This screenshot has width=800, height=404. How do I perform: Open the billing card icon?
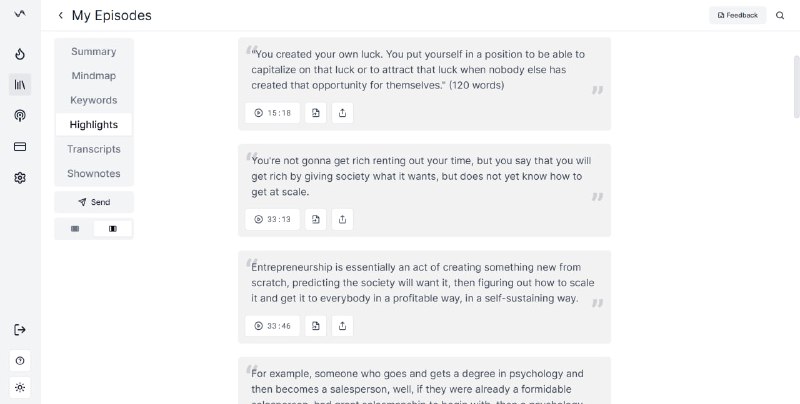[20, 147]
